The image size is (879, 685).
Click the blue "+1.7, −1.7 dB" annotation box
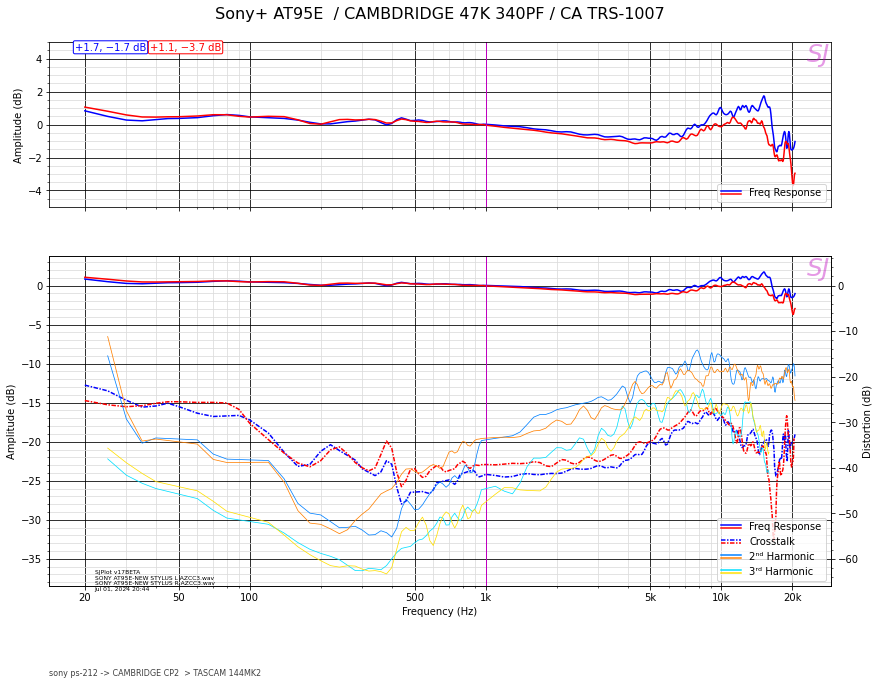(x=110, y=48)
